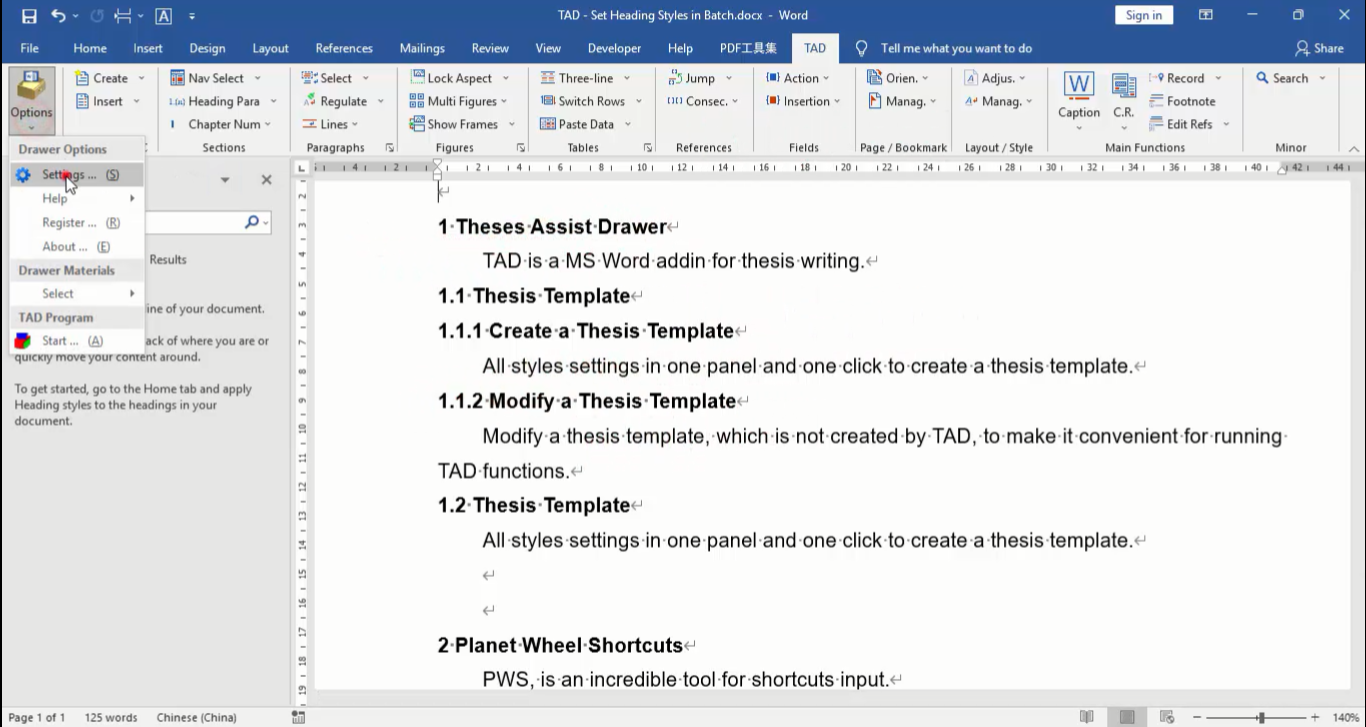Click the Search tool in Minor group
1366x727 pixels.
point(1282,78)
